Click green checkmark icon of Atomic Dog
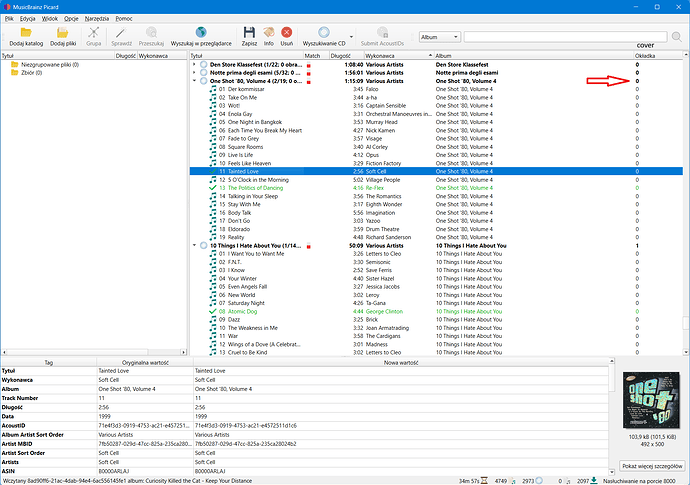Screen dimensions: 690x485 click(213, 312)
